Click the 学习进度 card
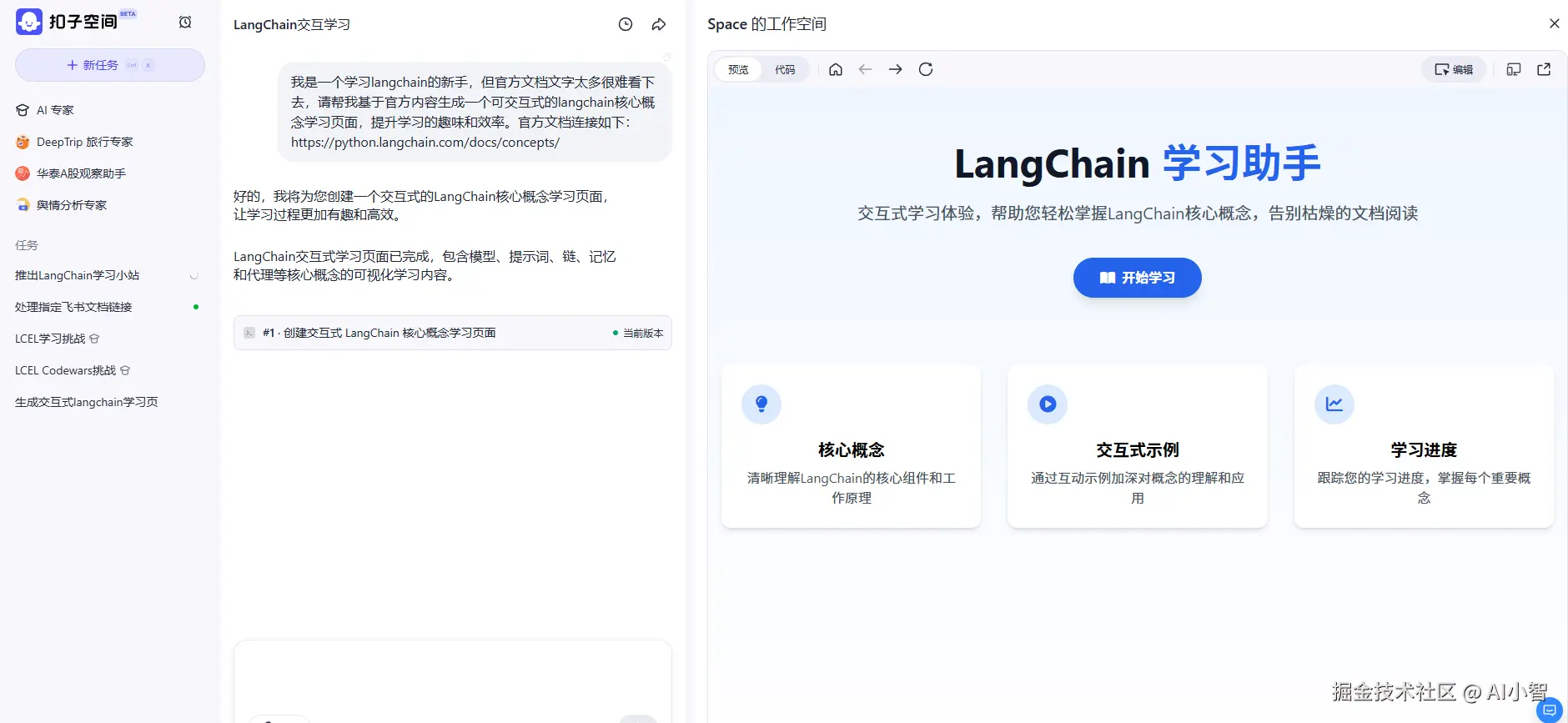 tap(1424, 446)
